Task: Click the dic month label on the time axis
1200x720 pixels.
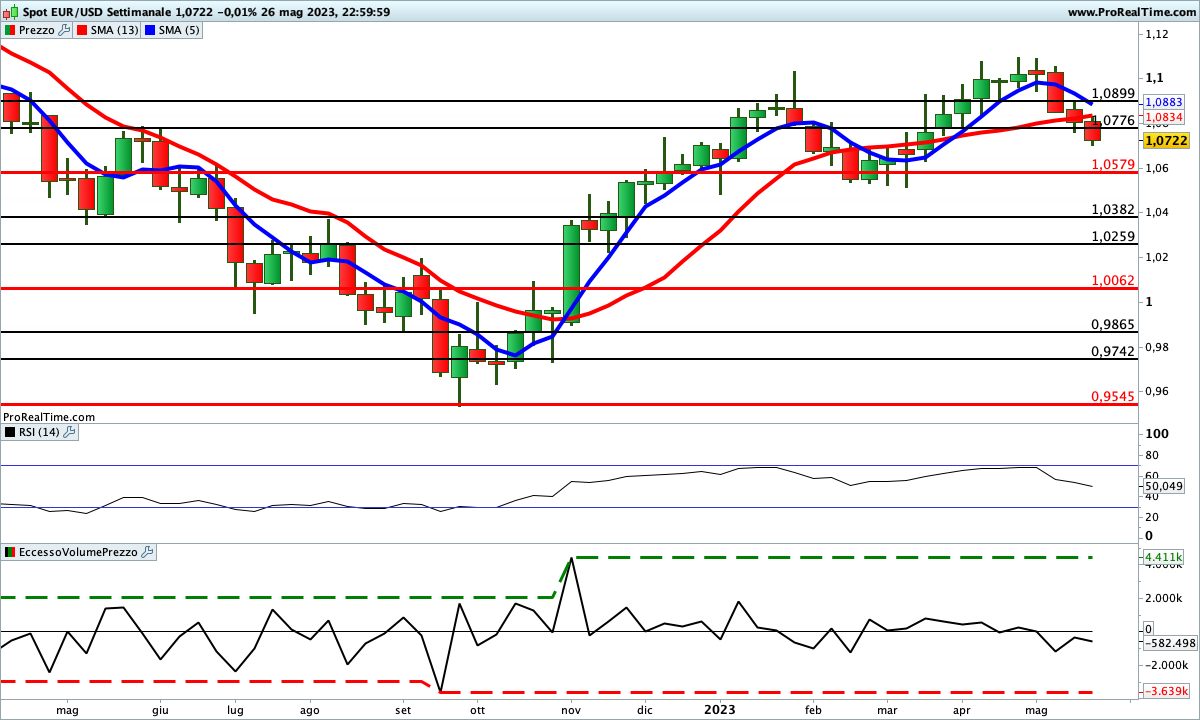Action: [645, 711]
